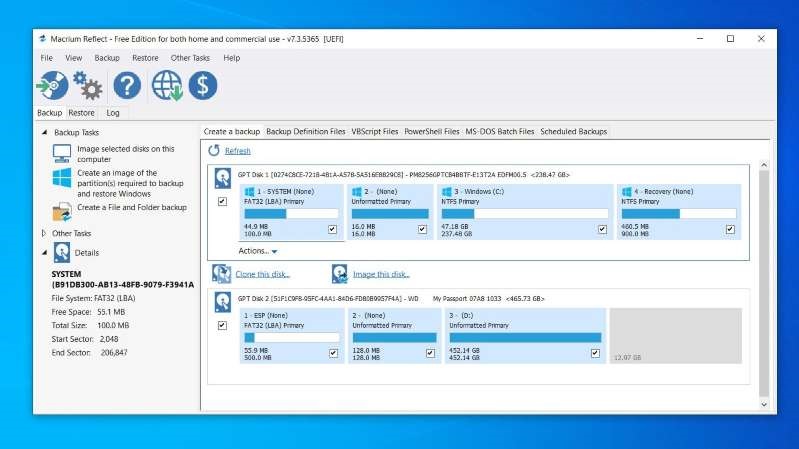This screenshot has height=449, width=799.
Task: Click Create an image of Windows partitions
Action: click(130, 183)
